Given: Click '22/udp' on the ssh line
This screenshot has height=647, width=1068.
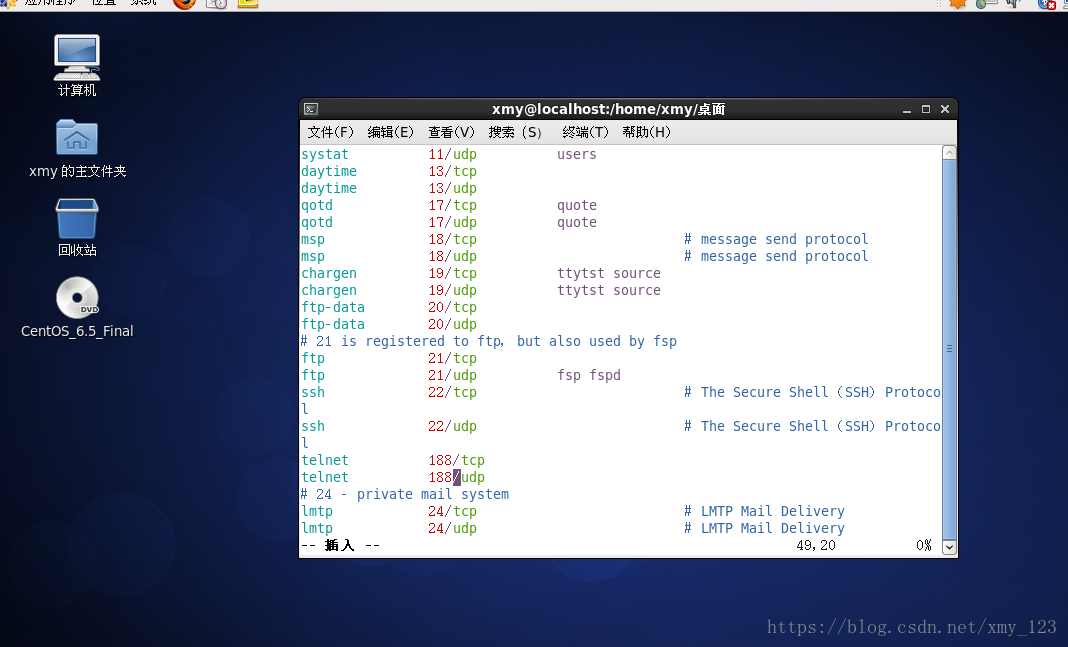Looking at the screenshot, I should coord(452,426).
